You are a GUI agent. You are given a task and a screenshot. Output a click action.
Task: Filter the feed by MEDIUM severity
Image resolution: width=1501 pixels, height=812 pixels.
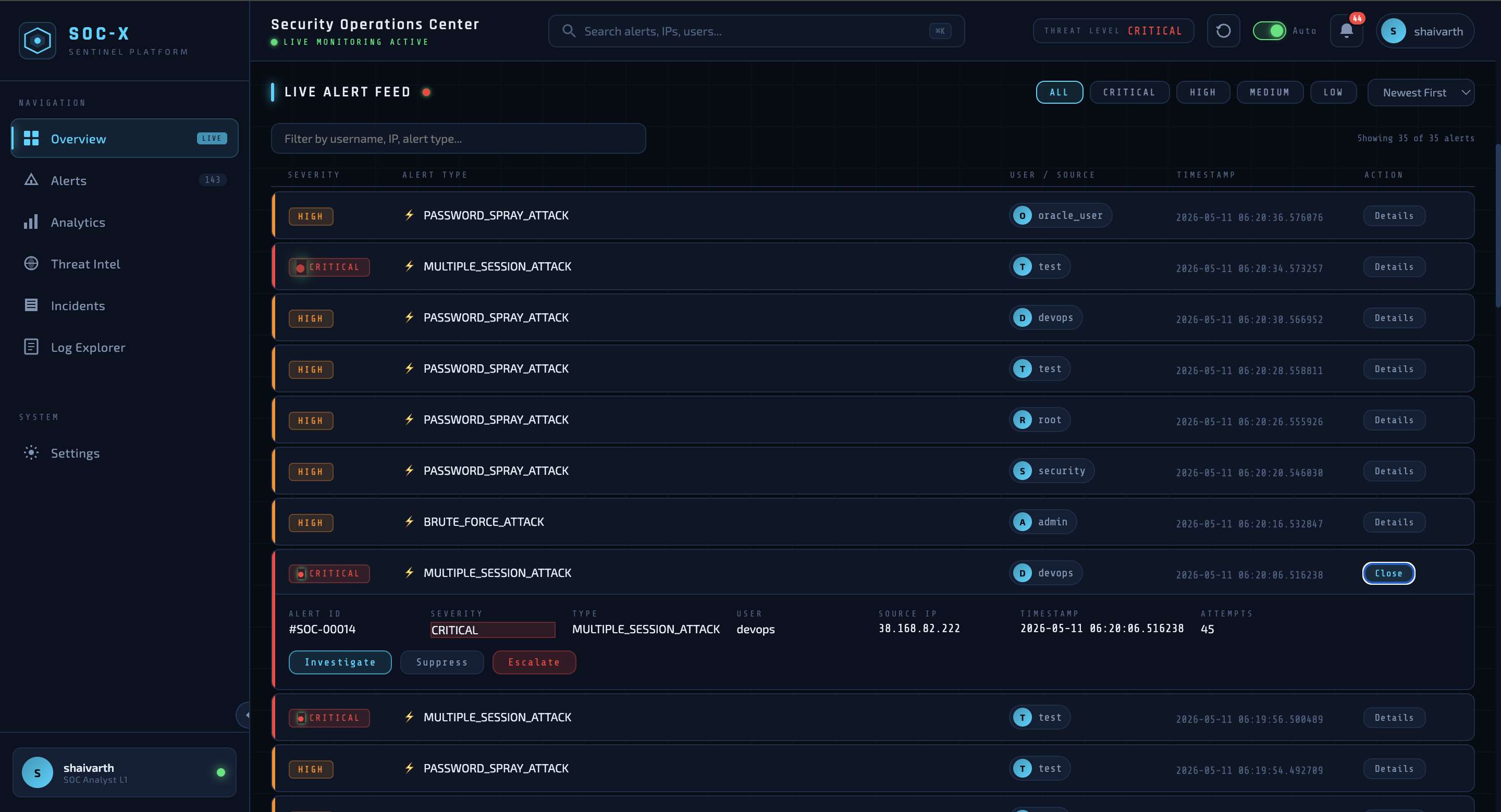click(x=1270, y=92)
